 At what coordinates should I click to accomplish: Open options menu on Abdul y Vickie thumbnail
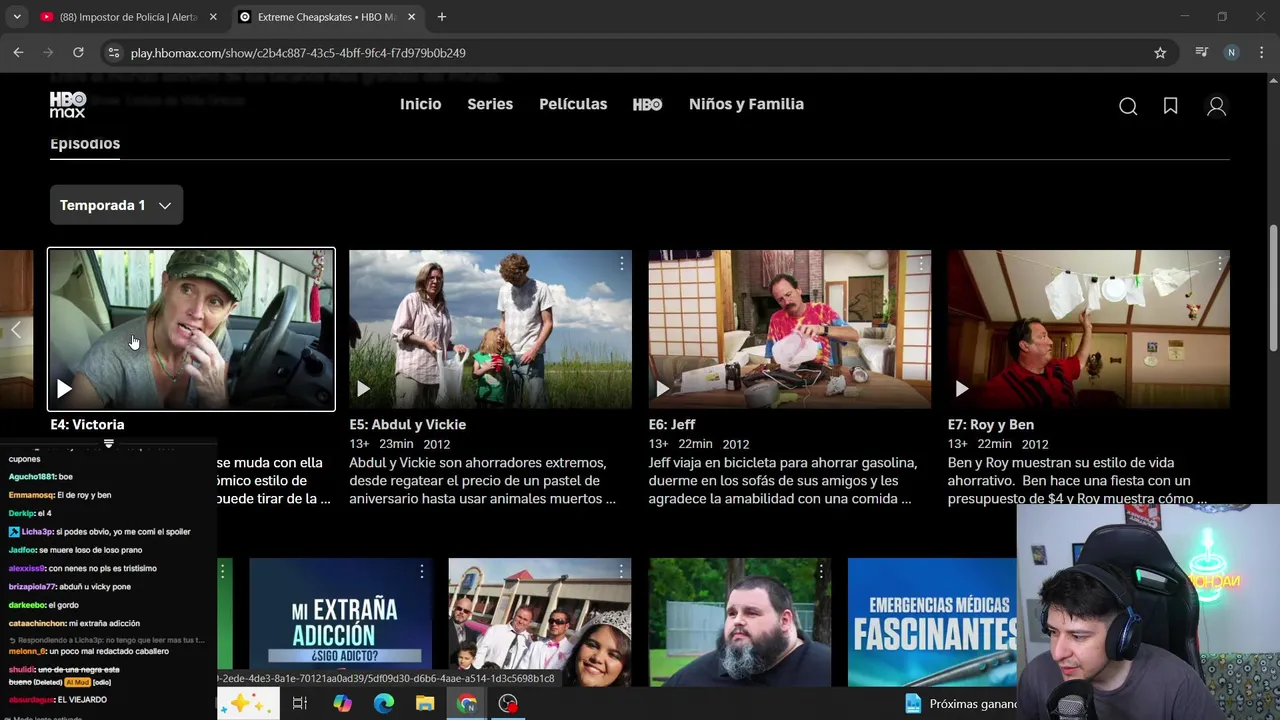621,263
